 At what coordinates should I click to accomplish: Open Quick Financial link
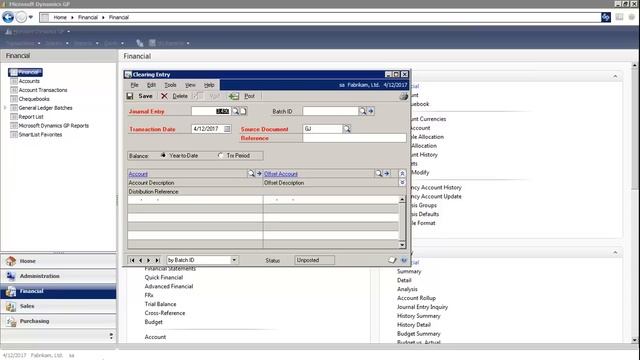coord(164,277)
